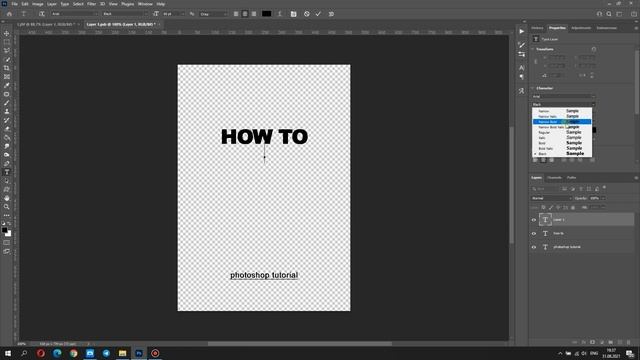The height and width of the screenshot is (360, 640).
Task: Hide the Layer 1 text layer
Action: pyautogui.click(x=533, y=220)
